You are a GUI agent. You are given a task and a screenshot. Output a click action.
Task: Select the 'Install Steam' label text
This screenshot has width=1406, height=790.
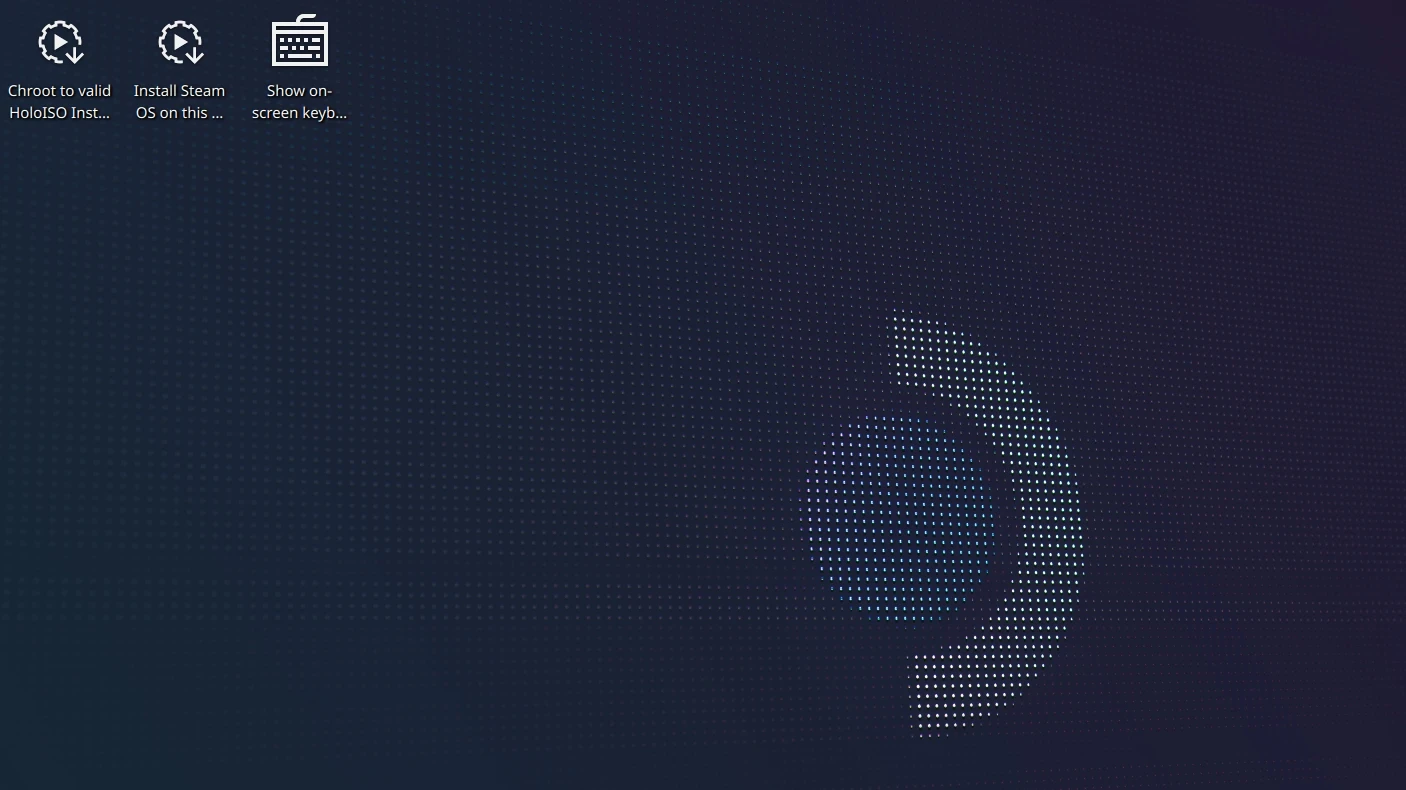click(179, 91)
